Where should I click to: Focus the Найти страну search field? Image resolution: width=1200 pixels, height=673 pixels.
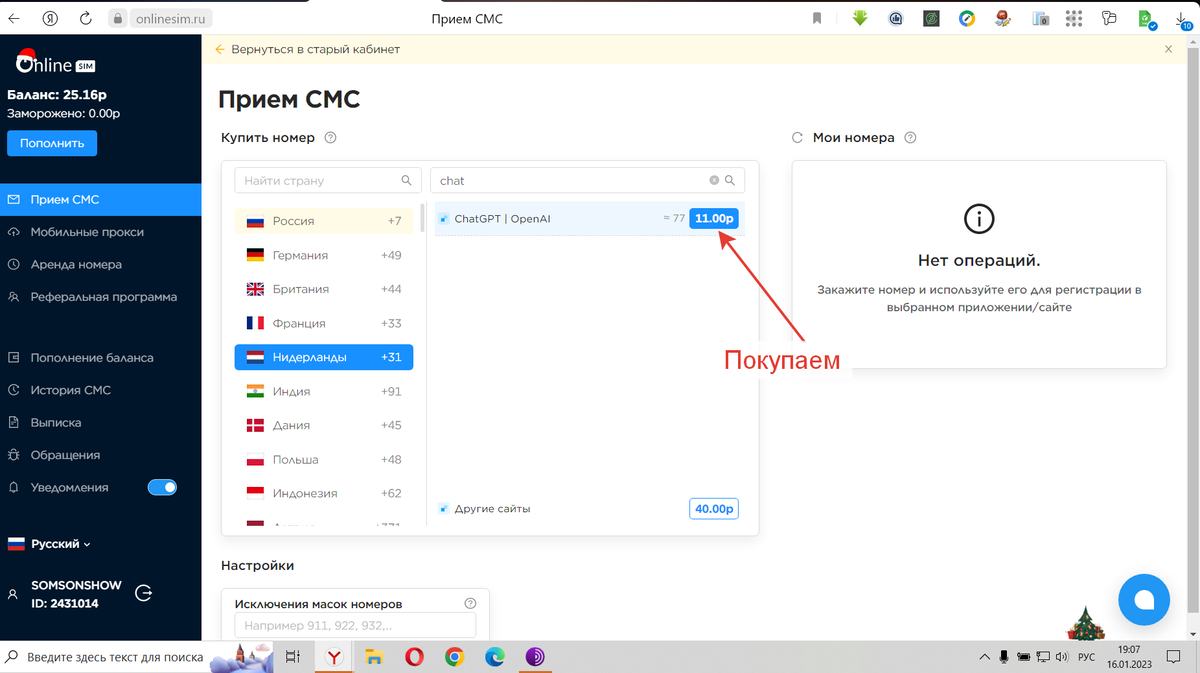coord(328,181)
